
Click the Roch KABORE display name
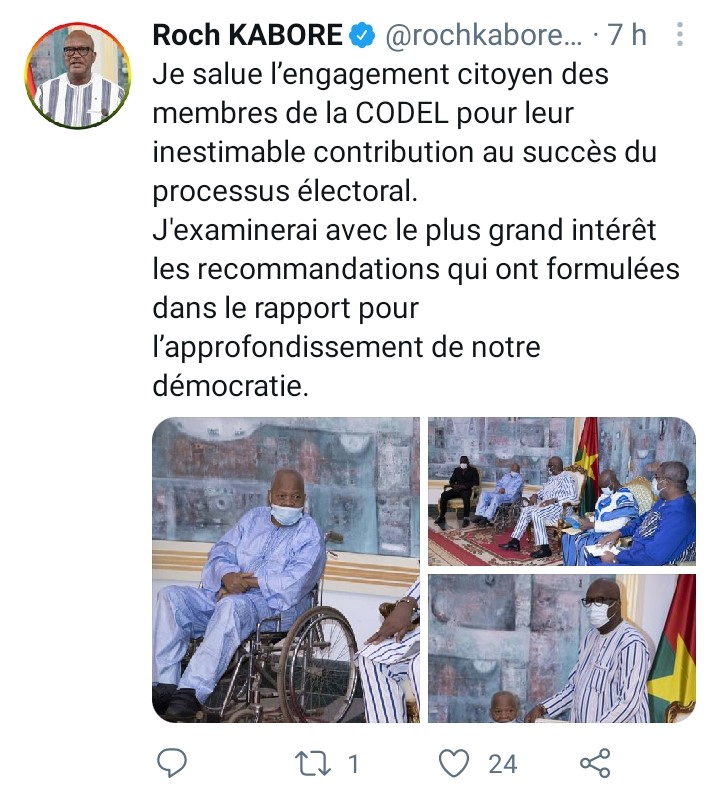pos(248,35)
